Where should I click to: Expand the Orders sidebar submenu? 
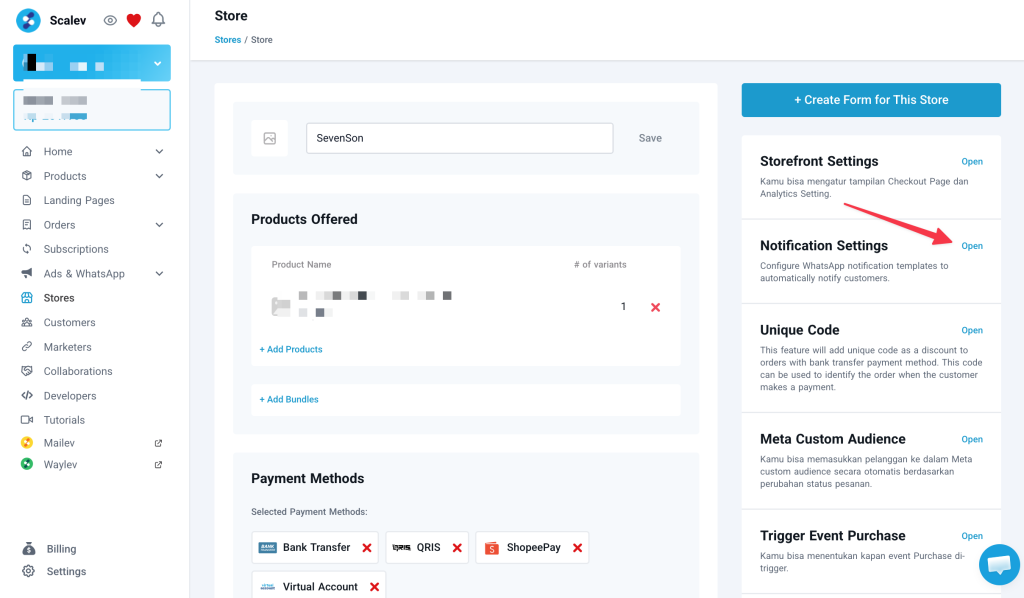point(159,225)
